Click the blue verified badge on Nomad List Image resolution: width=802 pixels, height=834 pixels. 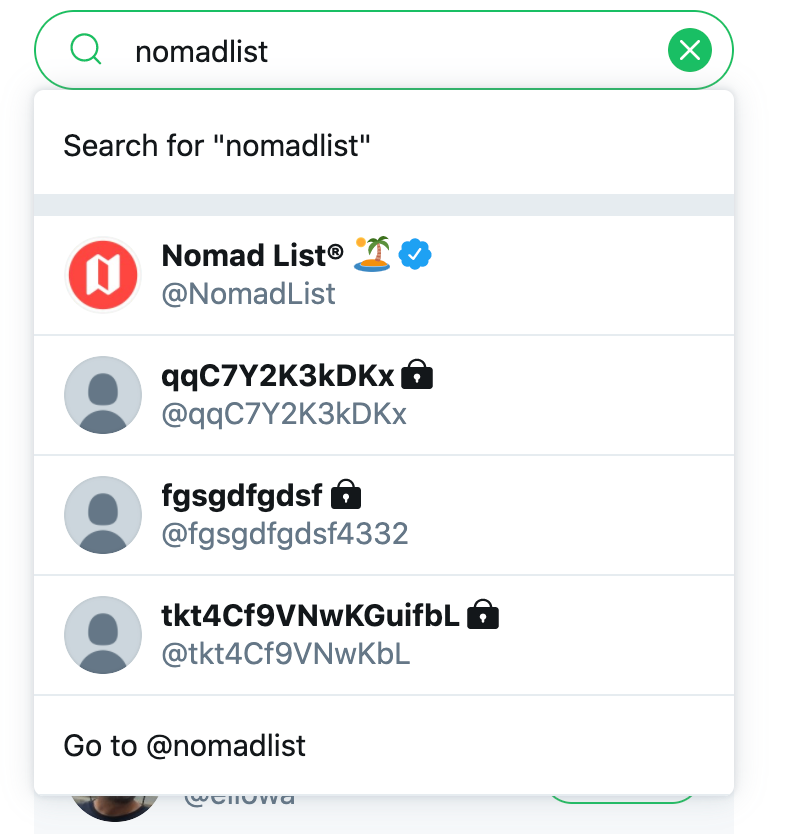pos(415,255)
